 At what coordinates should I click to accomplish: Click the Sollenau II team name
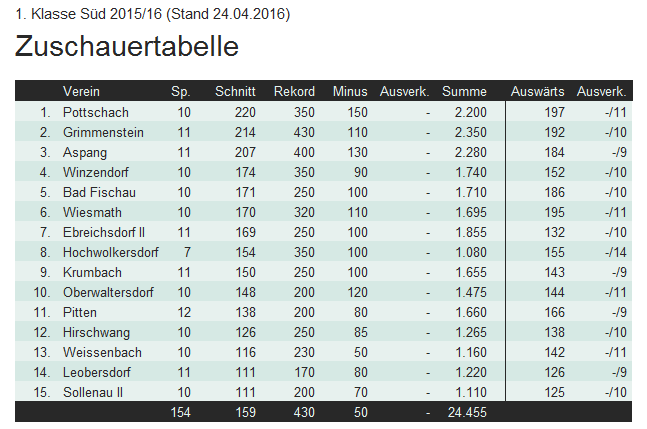(93, 391)
